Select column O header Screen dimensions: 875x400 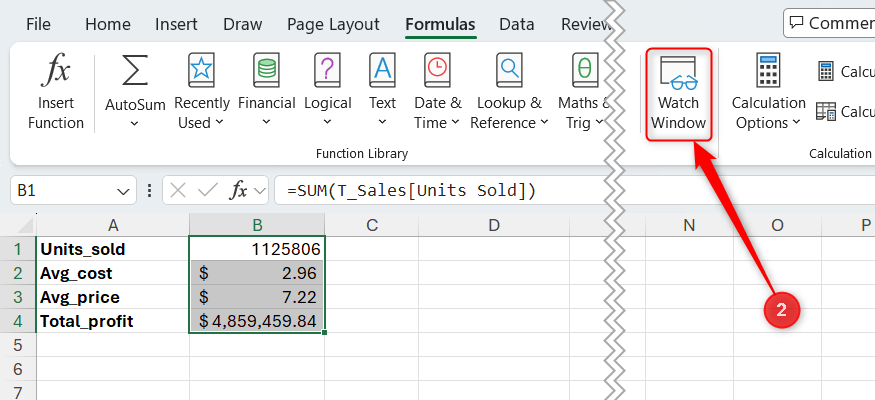coord(777,225)
